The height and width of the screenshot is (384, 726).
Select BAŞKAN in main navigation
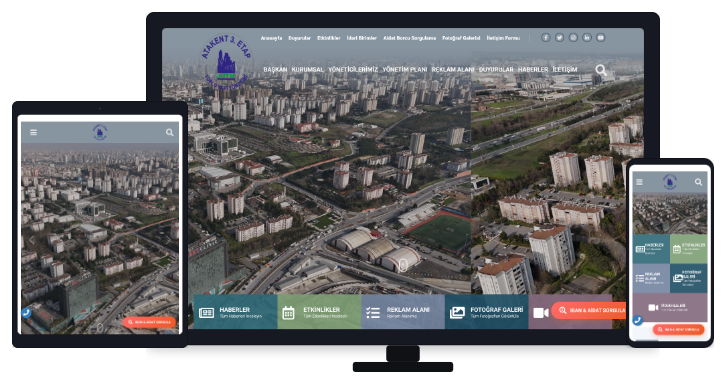(x=275, y=69)
